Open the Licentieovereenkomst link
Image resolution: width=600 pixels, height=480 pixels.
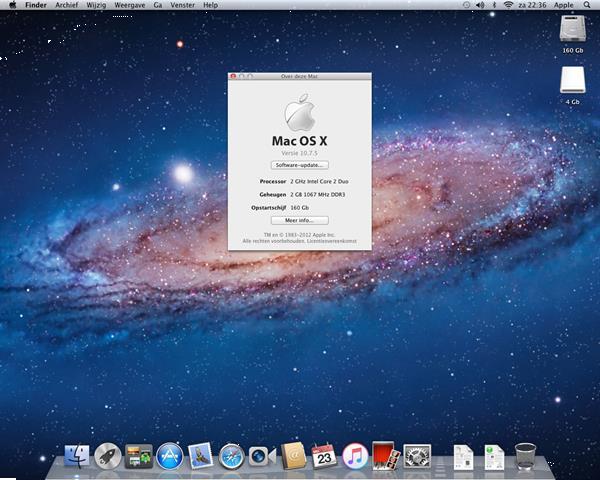[x=332, y=241]
